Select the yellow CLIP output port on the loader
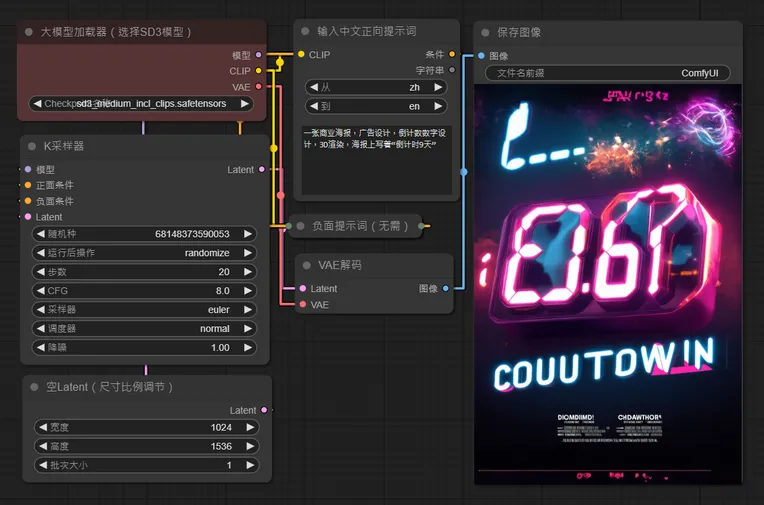Viewport: 764px width, 505px height. 259,71
